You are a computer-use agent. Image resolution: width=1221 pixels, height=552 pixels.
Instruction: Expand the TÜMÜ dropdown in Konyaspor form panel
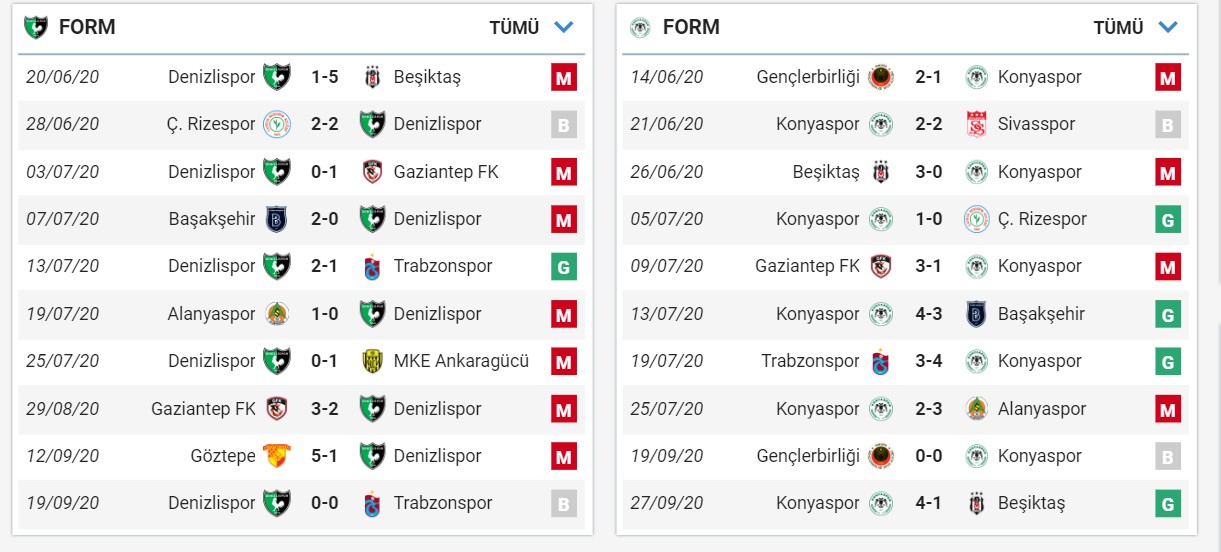click(1118, 28)
